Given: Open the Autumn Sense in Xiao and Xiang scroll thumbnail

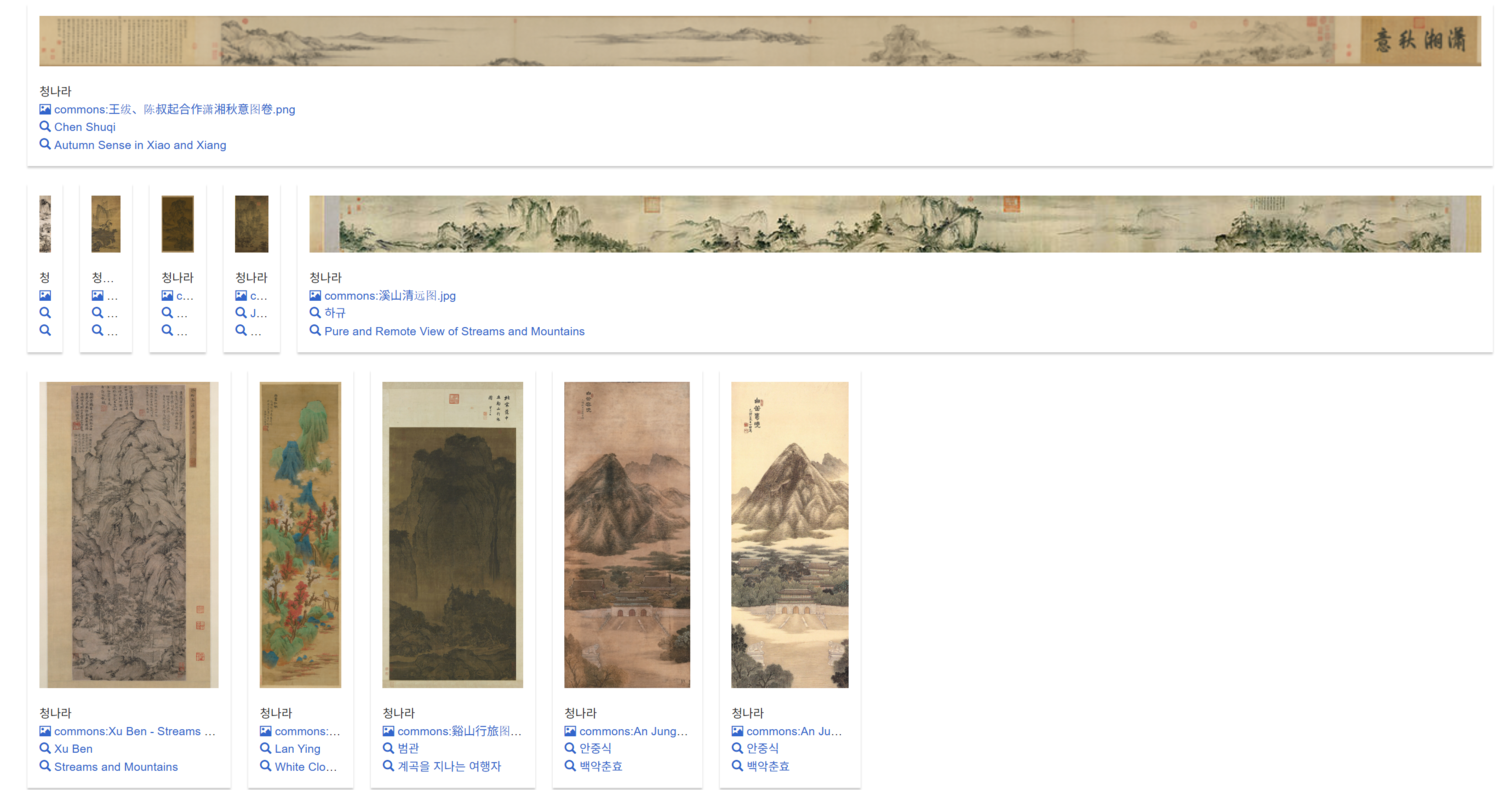Looking at the screenshot, I should click(x=760, y=41).
